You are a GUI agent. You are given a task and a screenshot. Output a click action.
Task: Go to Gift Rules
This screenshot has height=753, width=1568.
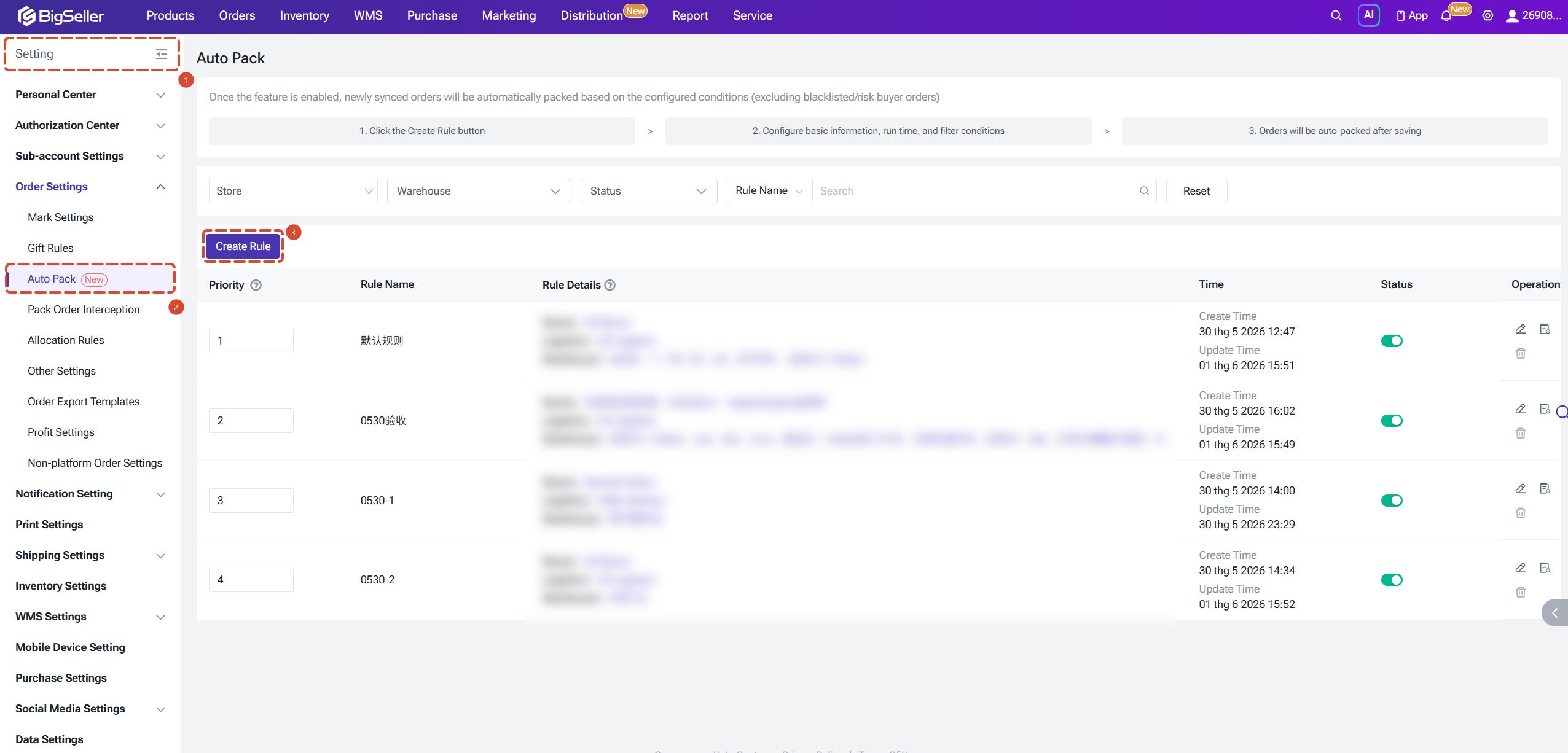tap(50, 248)
